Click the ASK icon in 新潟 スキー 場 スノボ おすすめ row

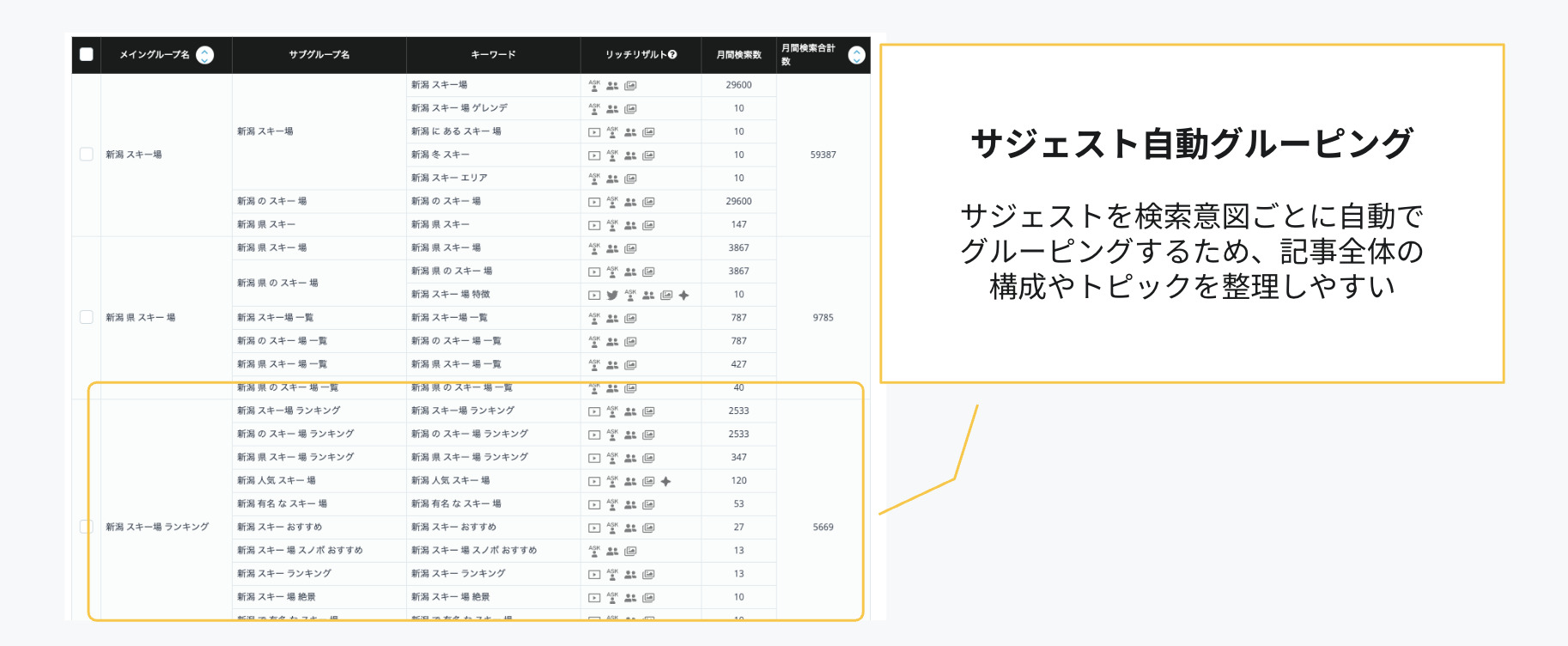tap(594, 550)
